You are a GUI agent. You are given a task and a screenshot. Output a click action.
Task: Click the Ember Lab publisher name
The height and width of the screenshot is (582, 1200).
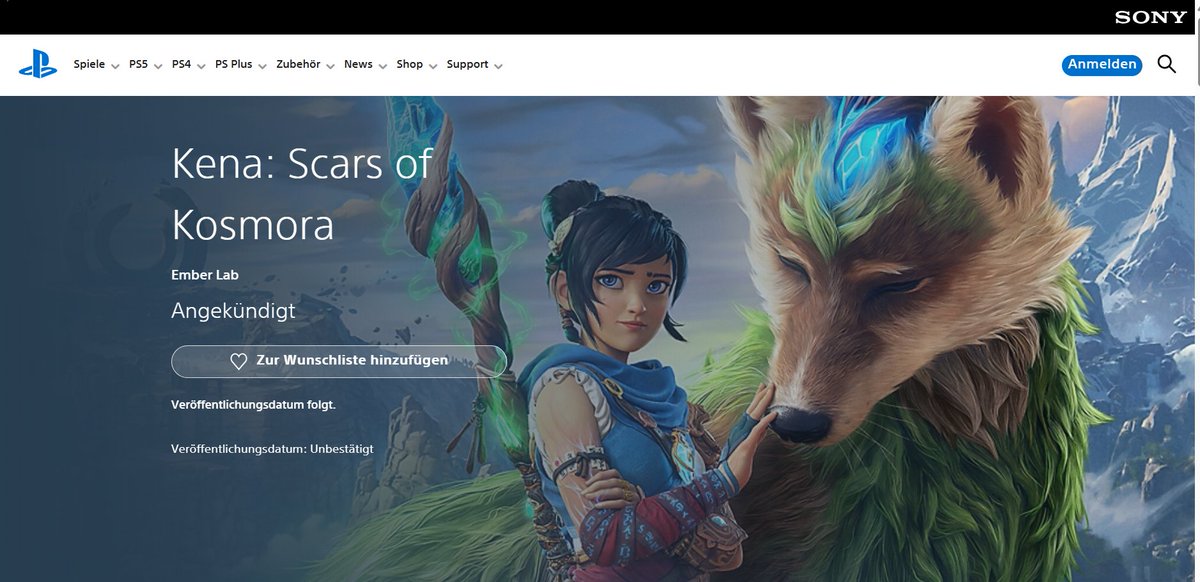tap(205, 274)
